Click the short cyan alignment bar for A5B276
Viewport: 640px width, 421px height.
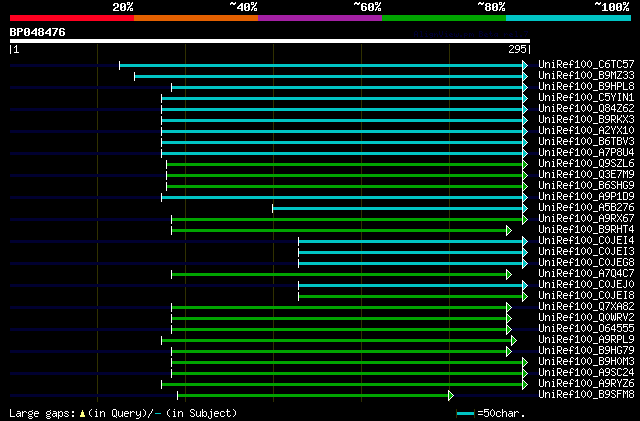pyautogui.click(x=398, y=209)
